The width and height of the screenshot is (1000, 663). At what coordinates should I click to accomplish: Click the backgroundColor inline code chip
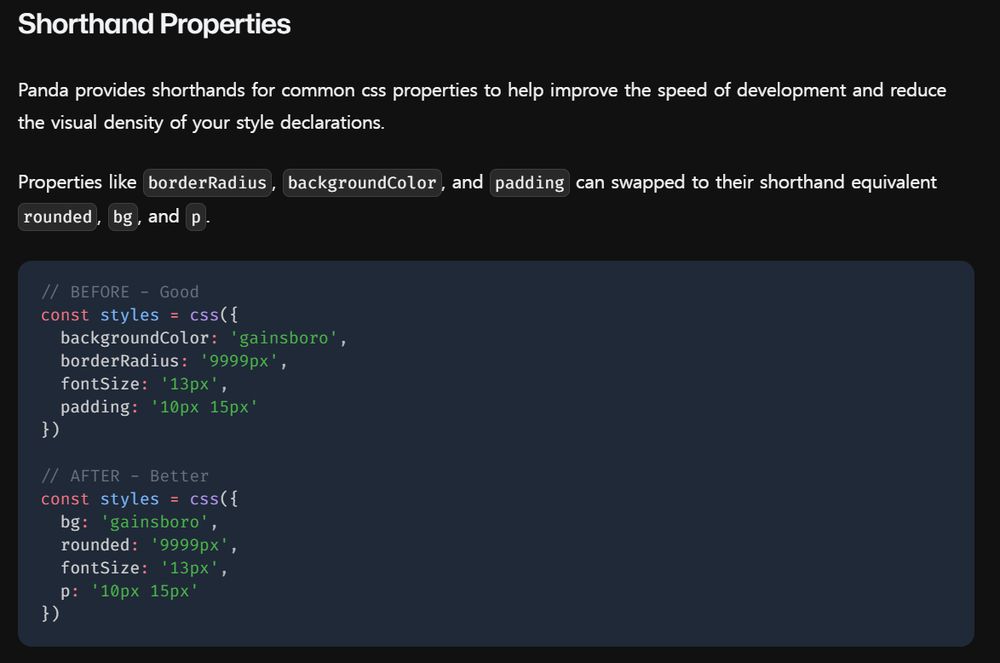pyautogui.click(x=362, y=183)
